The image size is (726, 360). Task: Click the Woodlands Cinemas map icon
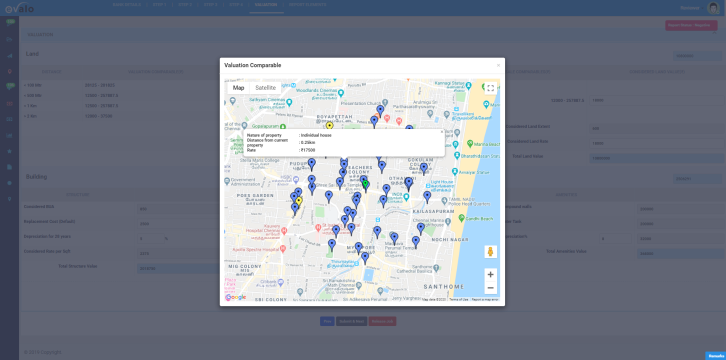pyautogui.click(x=341, y=93)
